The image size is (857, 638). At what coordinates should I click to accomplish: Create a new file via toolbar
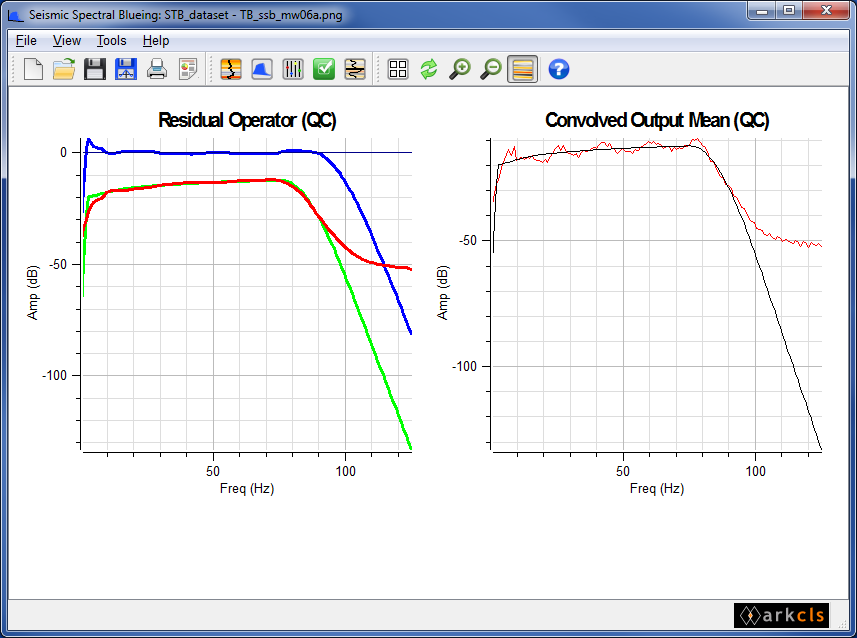tap(32, 69)
